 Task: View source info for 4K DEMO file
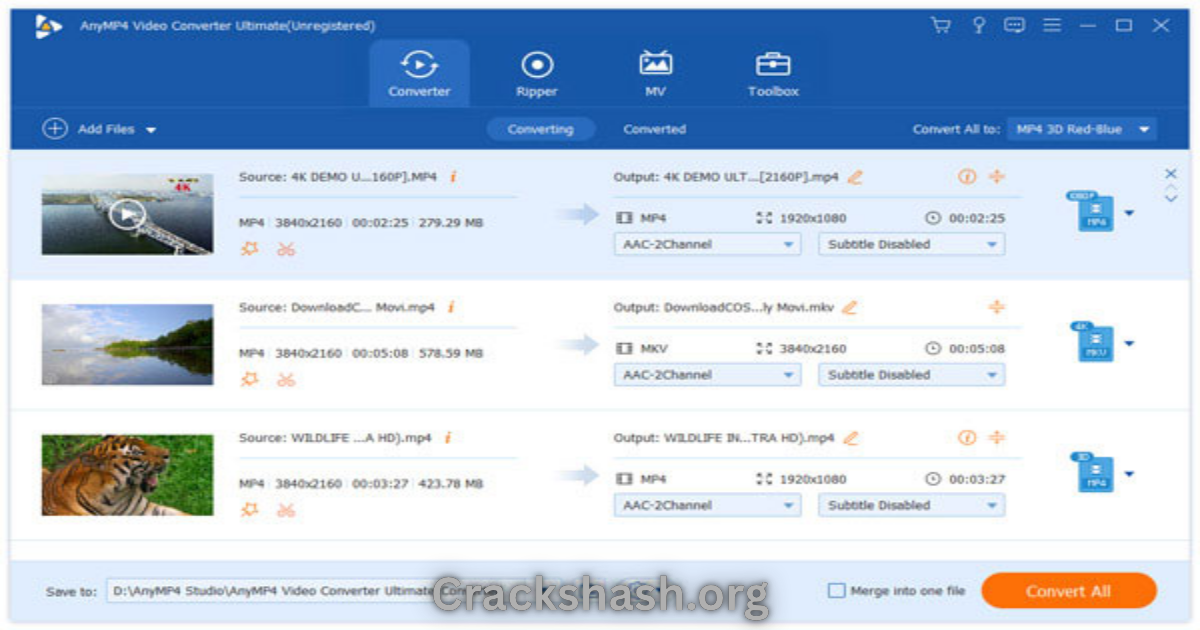pos(453,177)
